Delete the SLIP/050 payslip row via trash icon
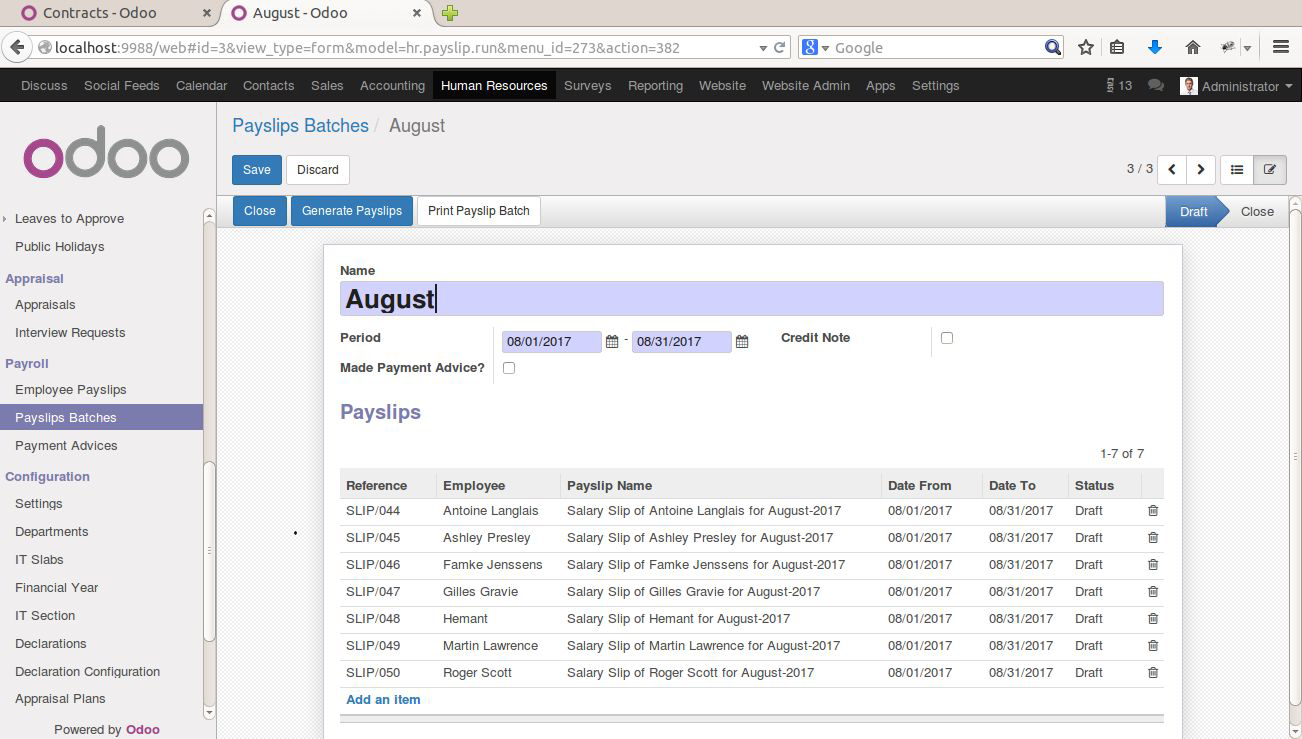This screenshot has height=739, width=1302. point(1153,673)
